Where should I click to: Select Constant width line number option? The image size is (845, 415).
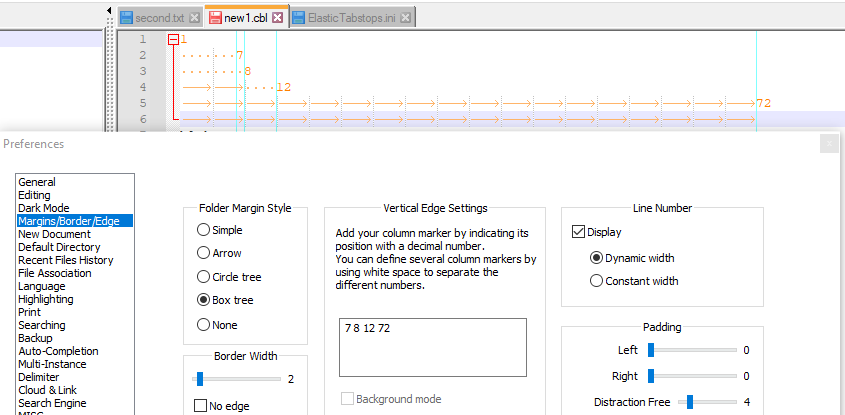coord(597,281)
